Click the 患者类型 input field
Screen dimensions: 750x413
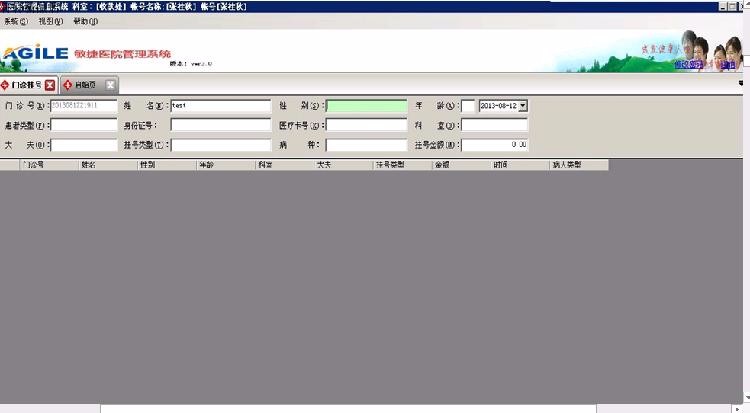pyautogui.click(x=84, y=125)
